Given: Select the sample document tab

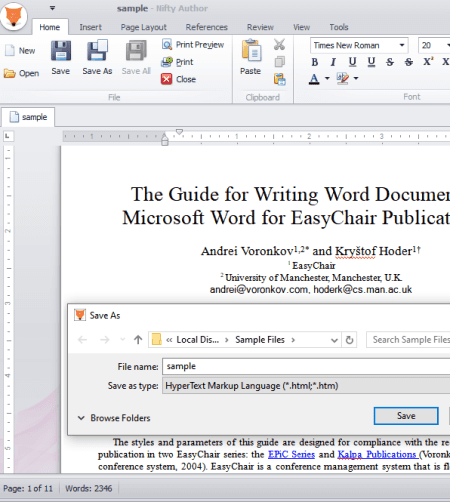Looking at the screenshot, I should point(28,117).
